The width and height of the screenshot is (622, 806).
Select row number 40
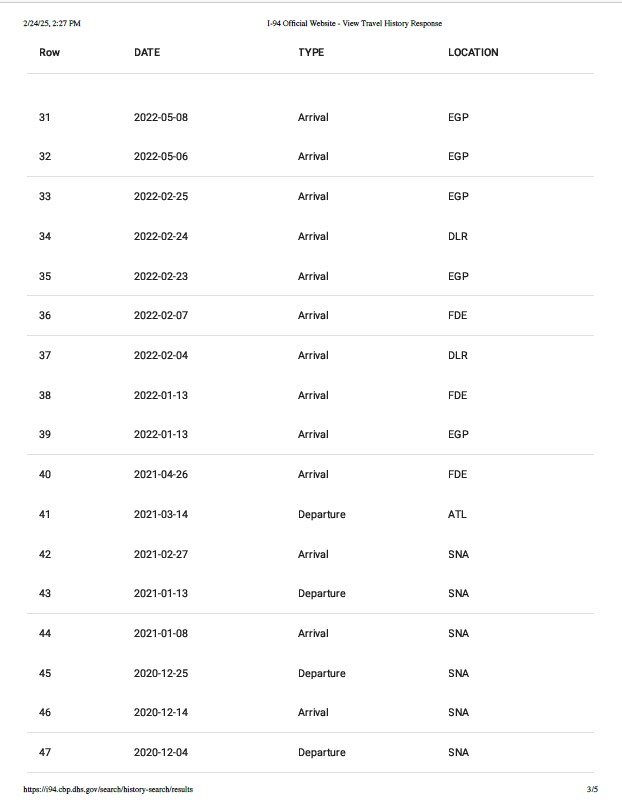coord(45,474)
